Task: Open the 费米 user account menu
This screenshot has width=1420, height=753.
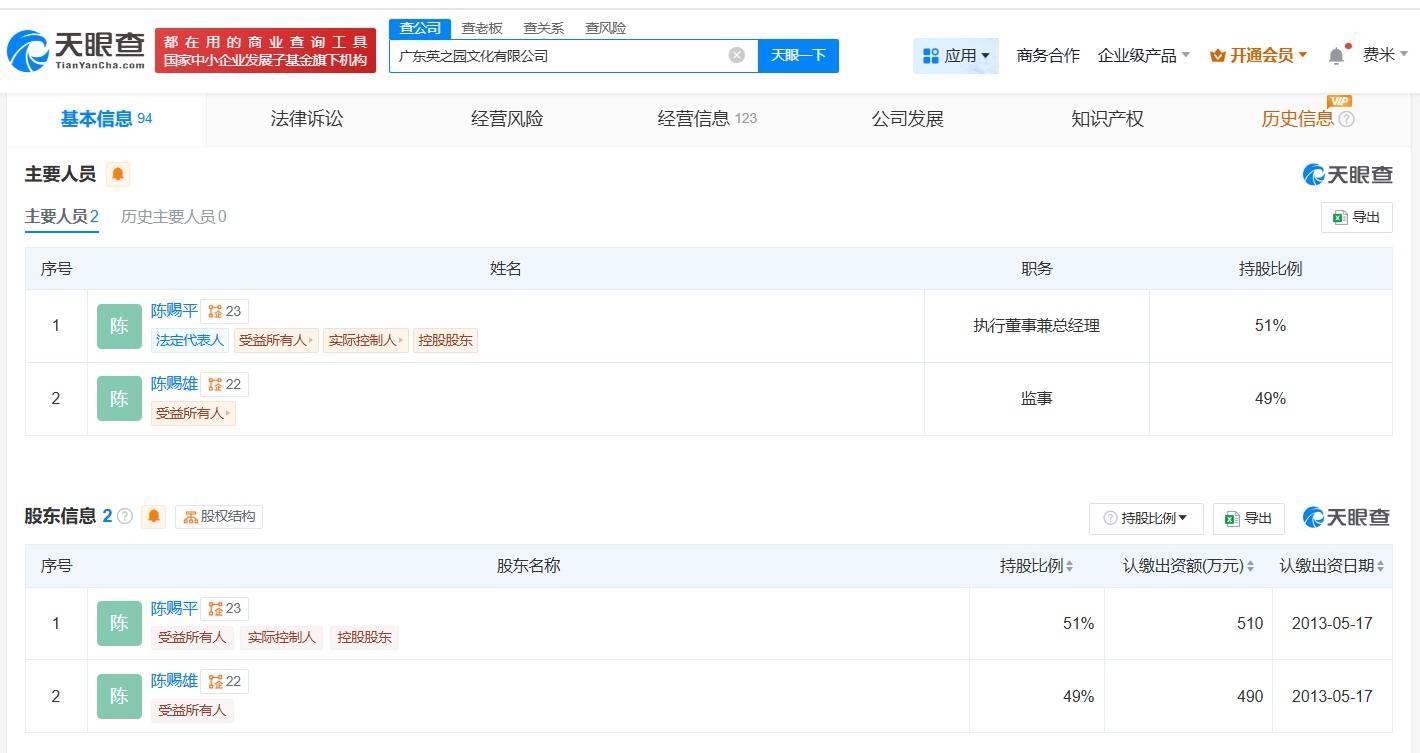Action: (1385, 55)
